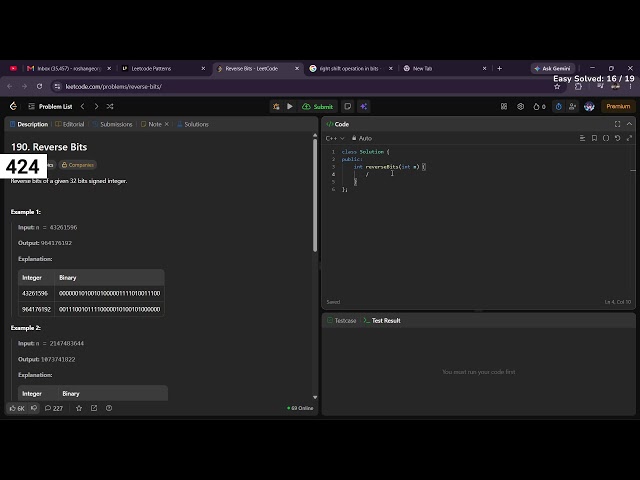Dislike the problem thumbs down
The height and width of the screenshot is (480, 640).
(x=34, y=408)
